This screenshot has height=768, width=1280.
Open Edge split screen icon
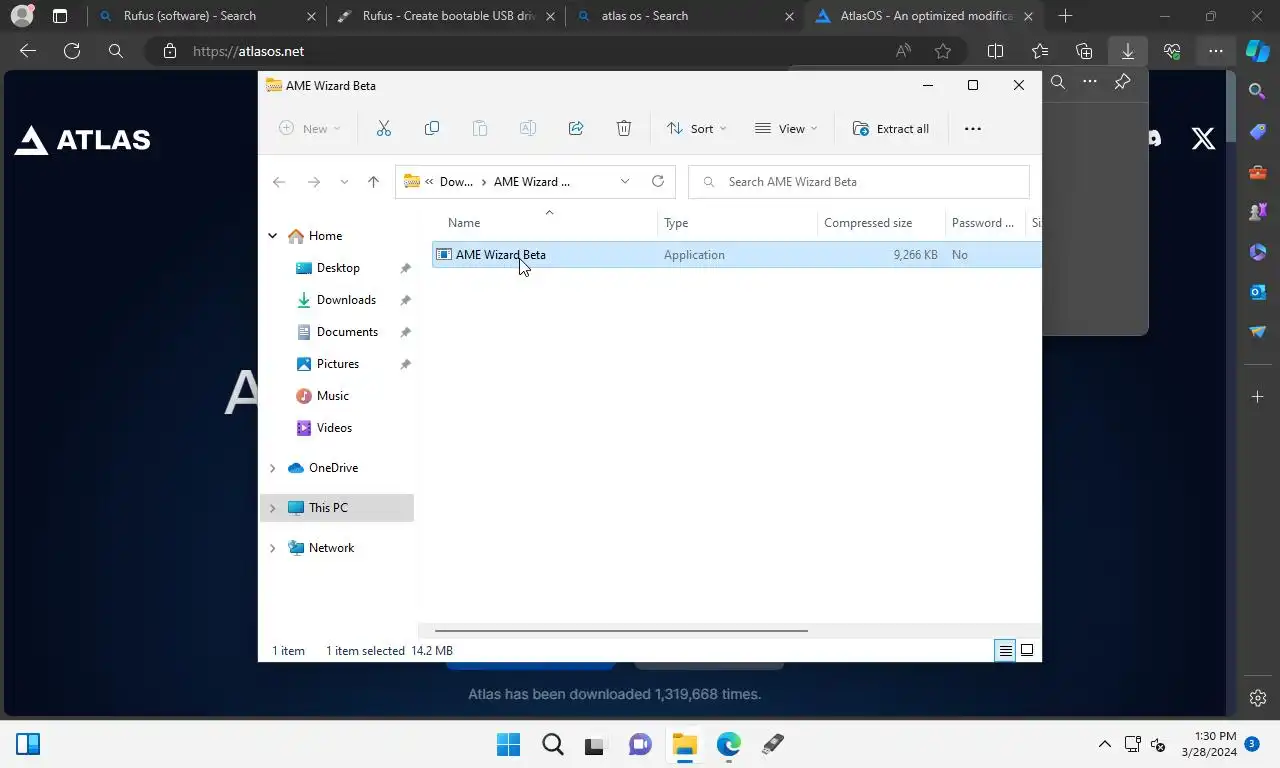click(996, 51)
